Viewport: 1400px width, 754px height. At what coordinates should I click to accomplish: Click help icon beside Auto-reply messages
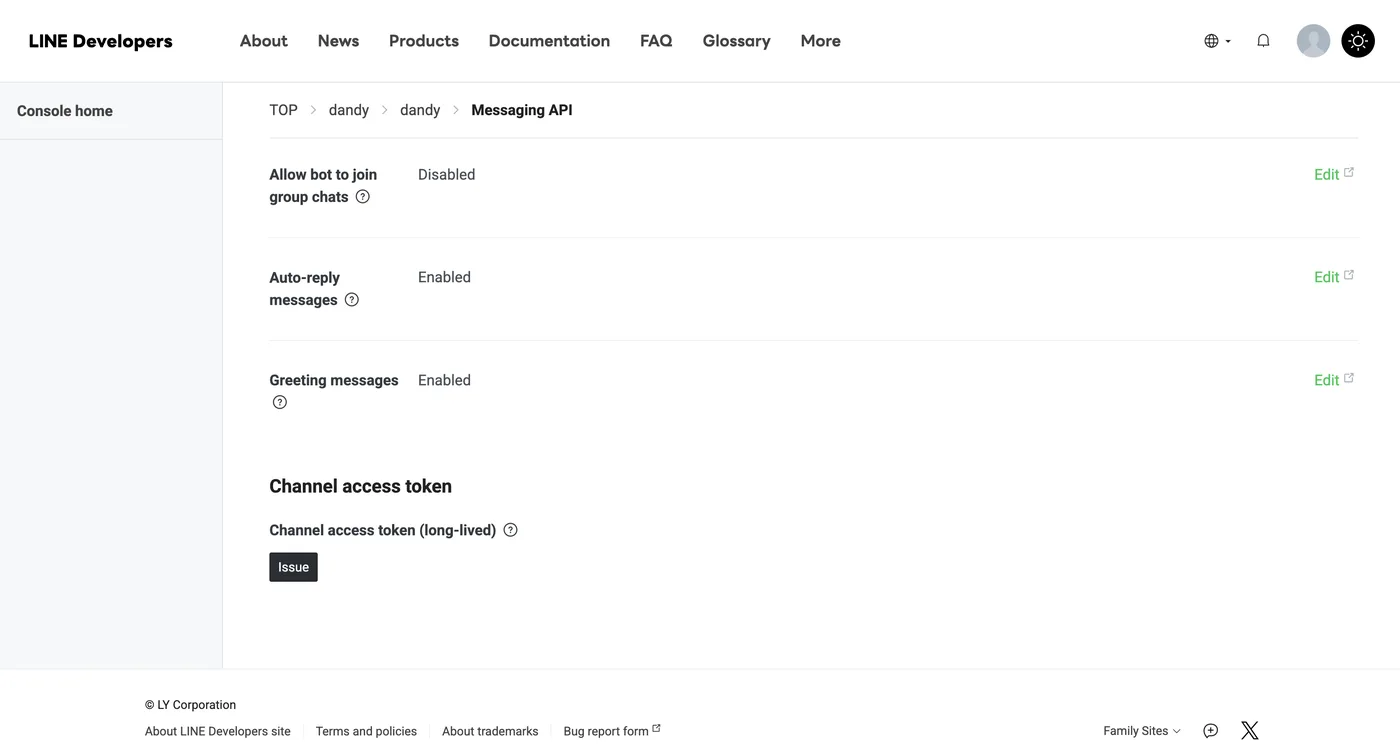click(352, 300)
